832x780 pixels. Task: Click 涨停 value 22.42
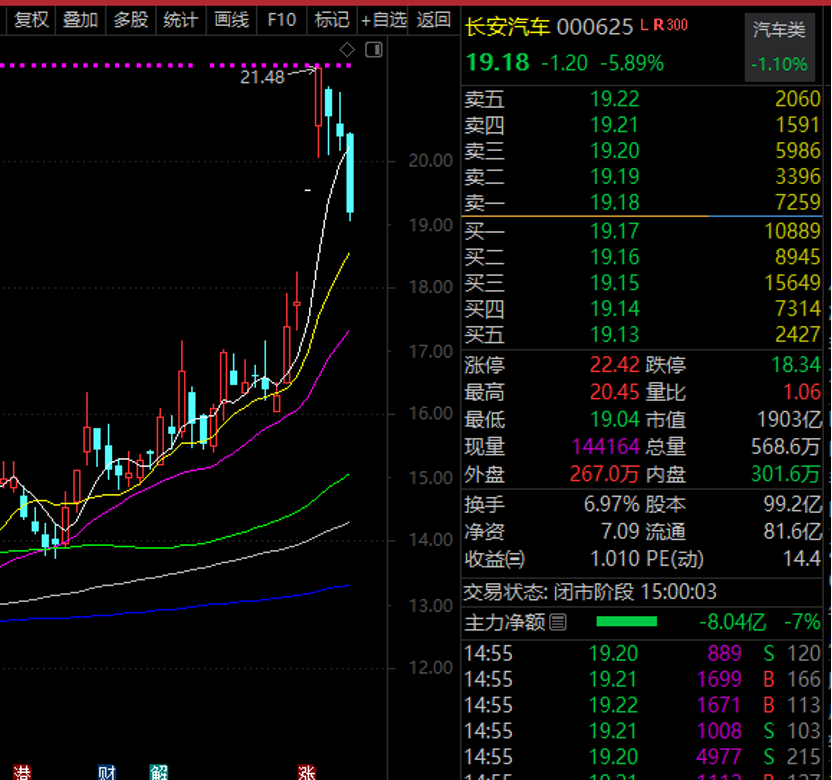point(615,365)
